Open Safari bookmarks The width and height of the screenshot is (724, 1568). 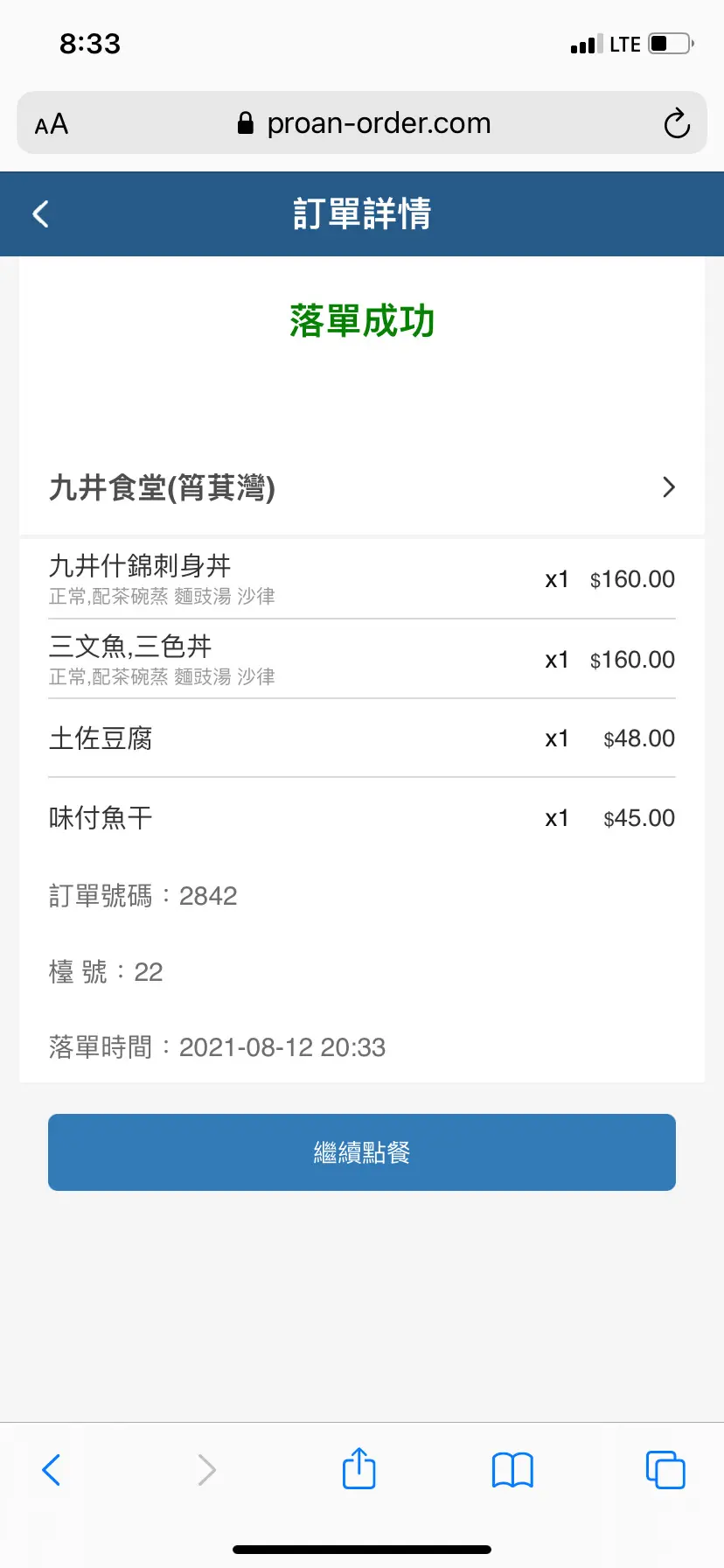click(512, 1469)
